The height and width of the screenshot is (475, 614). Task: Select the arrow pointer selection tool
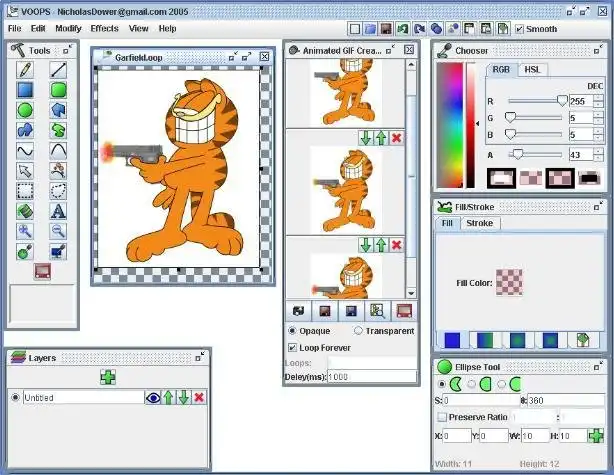[25, 171]
